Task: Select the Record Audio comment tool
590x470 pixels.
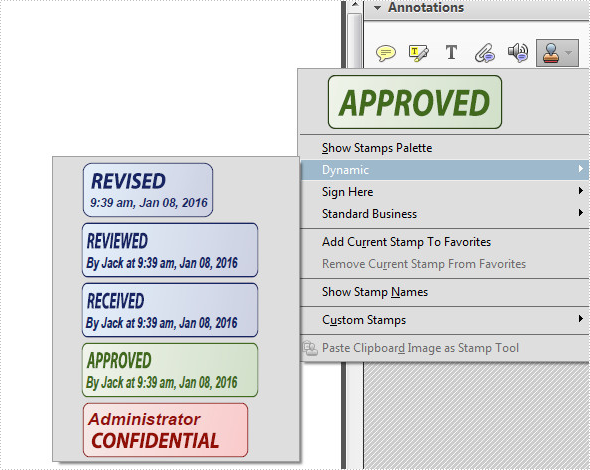Action: point(518,53)
